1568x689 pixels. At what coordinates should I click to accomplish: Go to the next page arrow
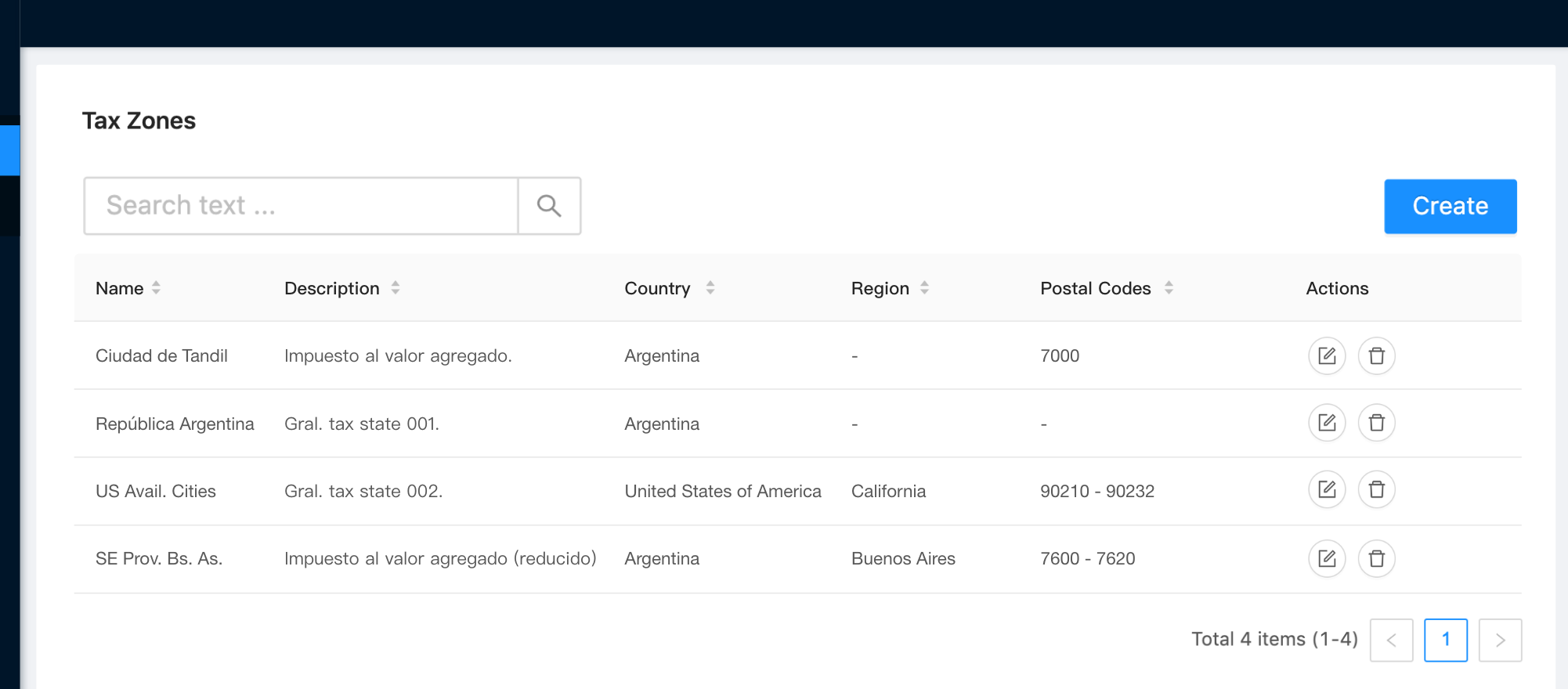tap(1500, 640)
